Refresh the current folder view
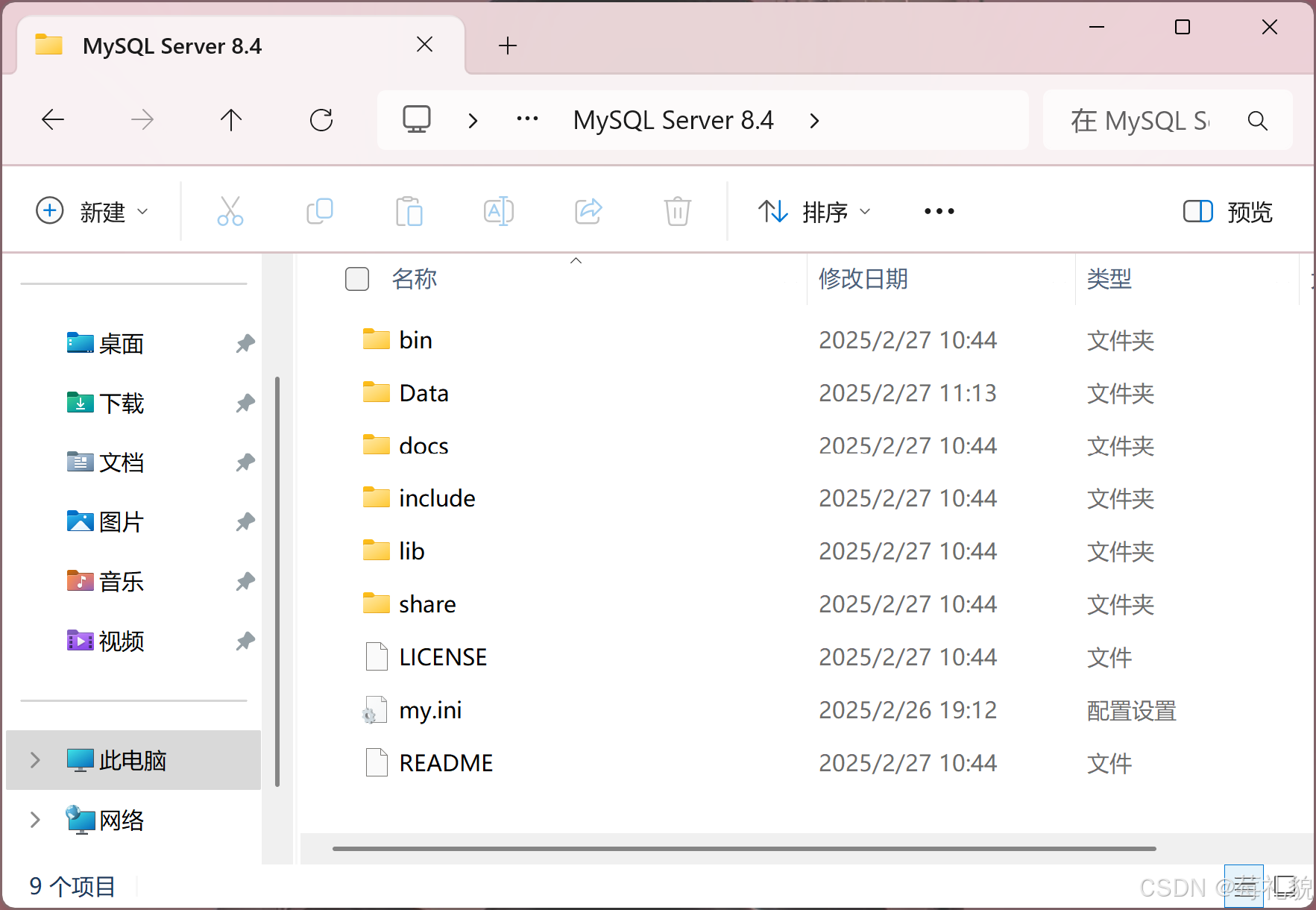 click(x=321, y=119)
